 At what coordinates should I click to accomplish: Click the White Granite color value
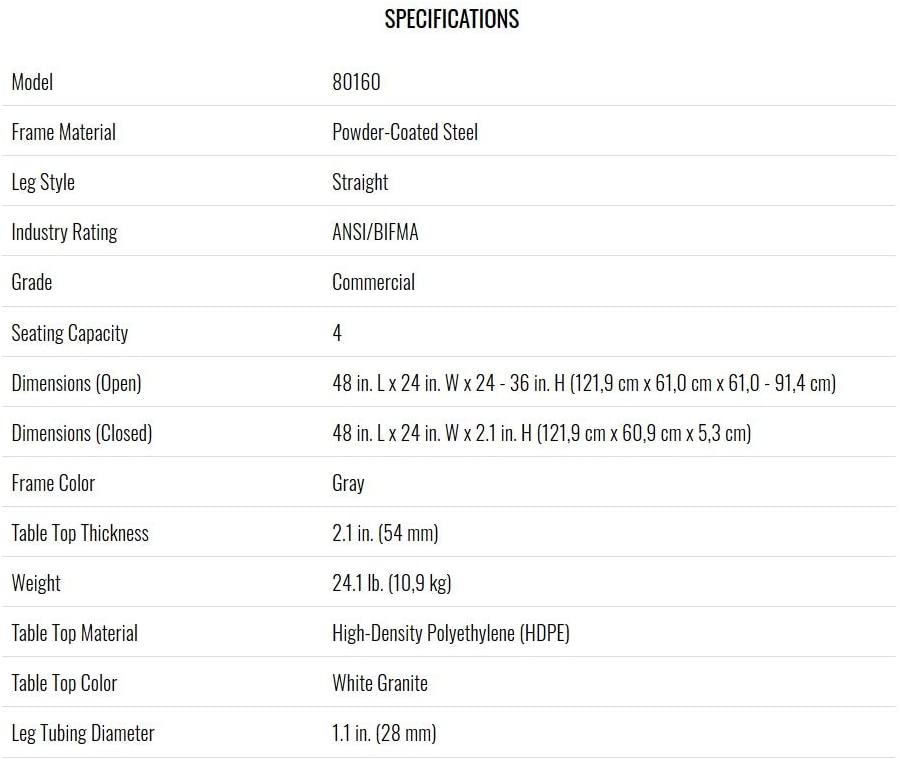(379, 683)
